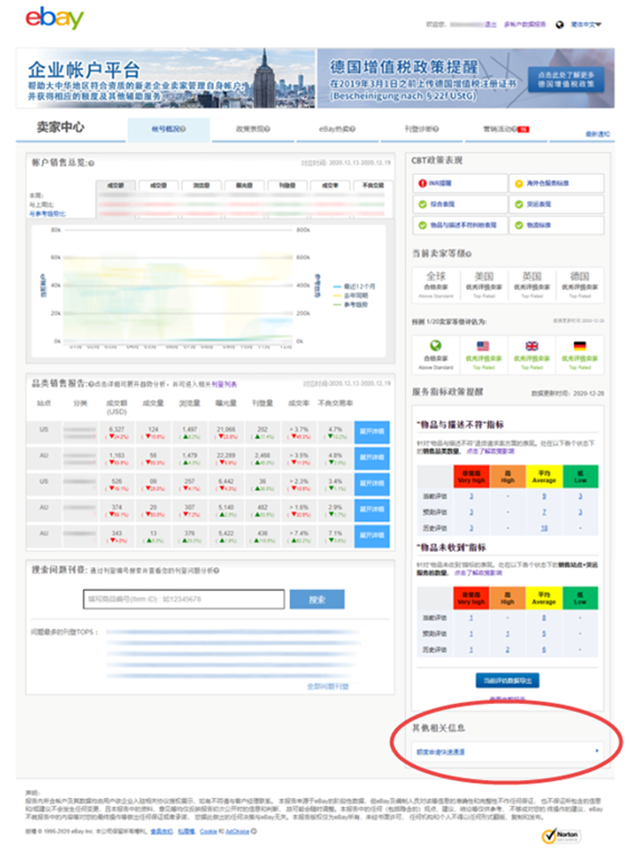Select the 成交额 chart tab
Screen dimensions: 630x864
[115, 185]
